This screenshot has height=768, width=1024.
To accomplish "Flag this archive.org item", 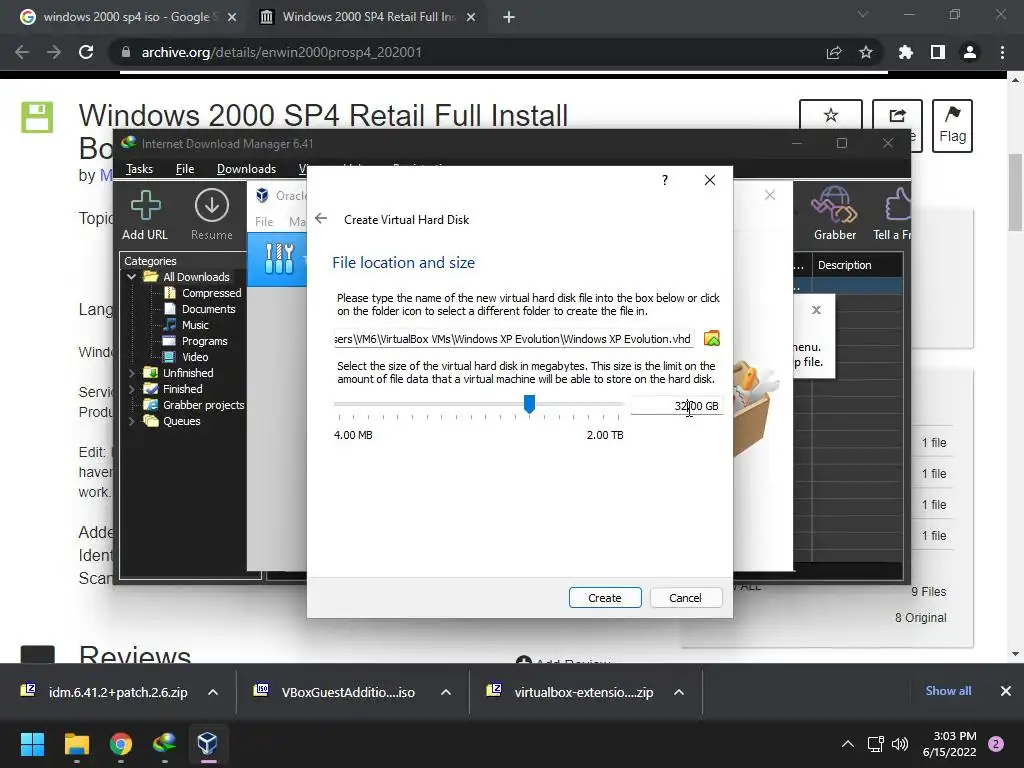I will (952, 125).
